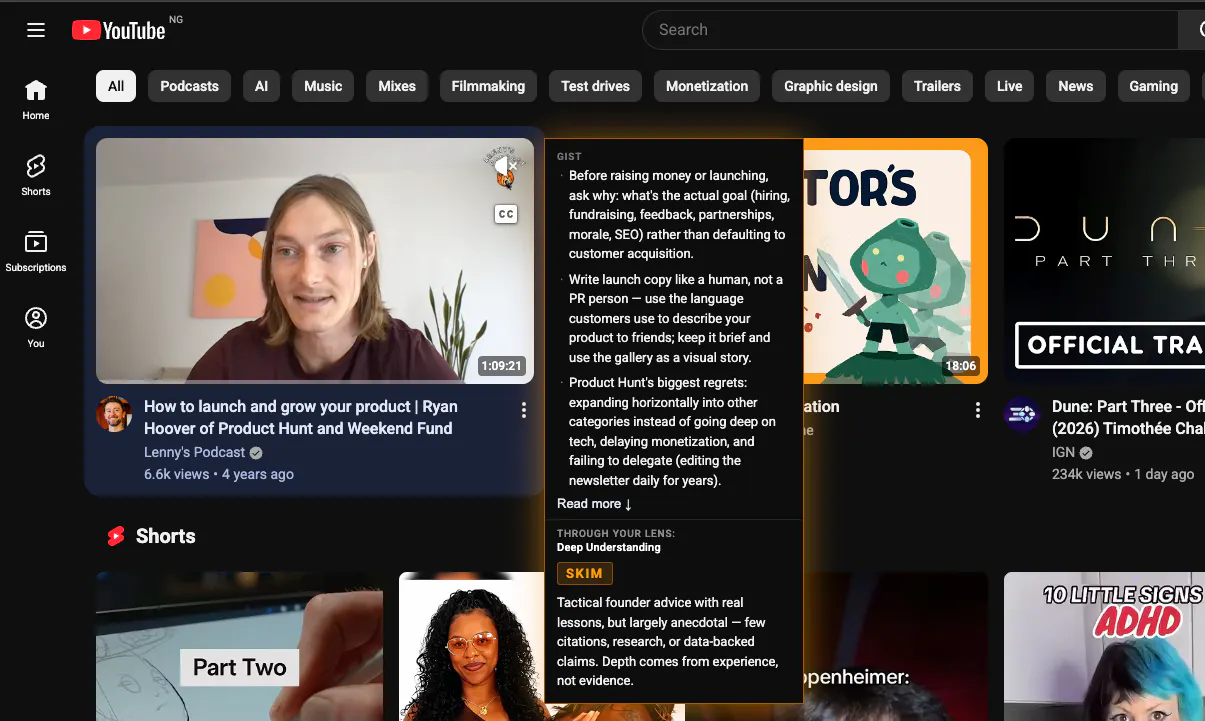Click the Shorts section logo icon
Screen dimensions: 1205x721
coord(116,537)
